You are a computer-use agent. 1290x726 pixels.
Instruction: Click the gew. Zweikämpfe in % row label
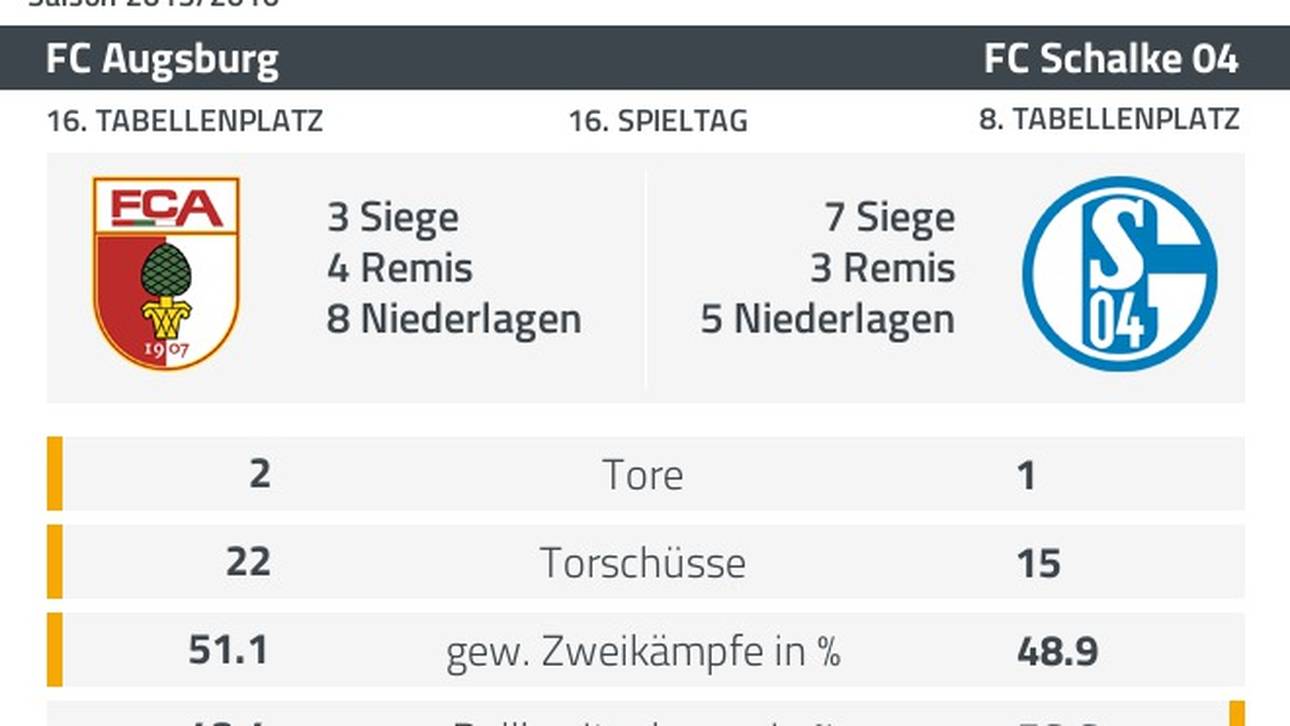tap(643, 651)
